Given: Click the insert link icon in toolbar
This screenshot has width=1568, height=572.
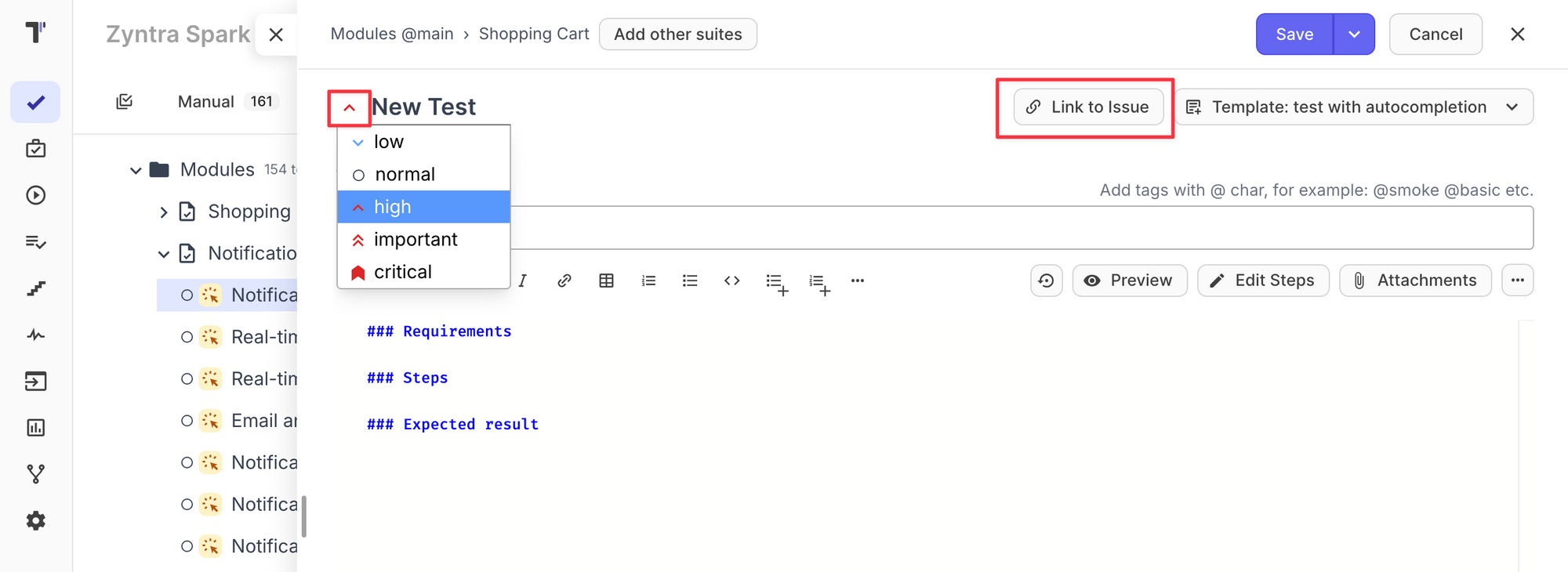Looking at the screenshot, I should tap(564, 281).
